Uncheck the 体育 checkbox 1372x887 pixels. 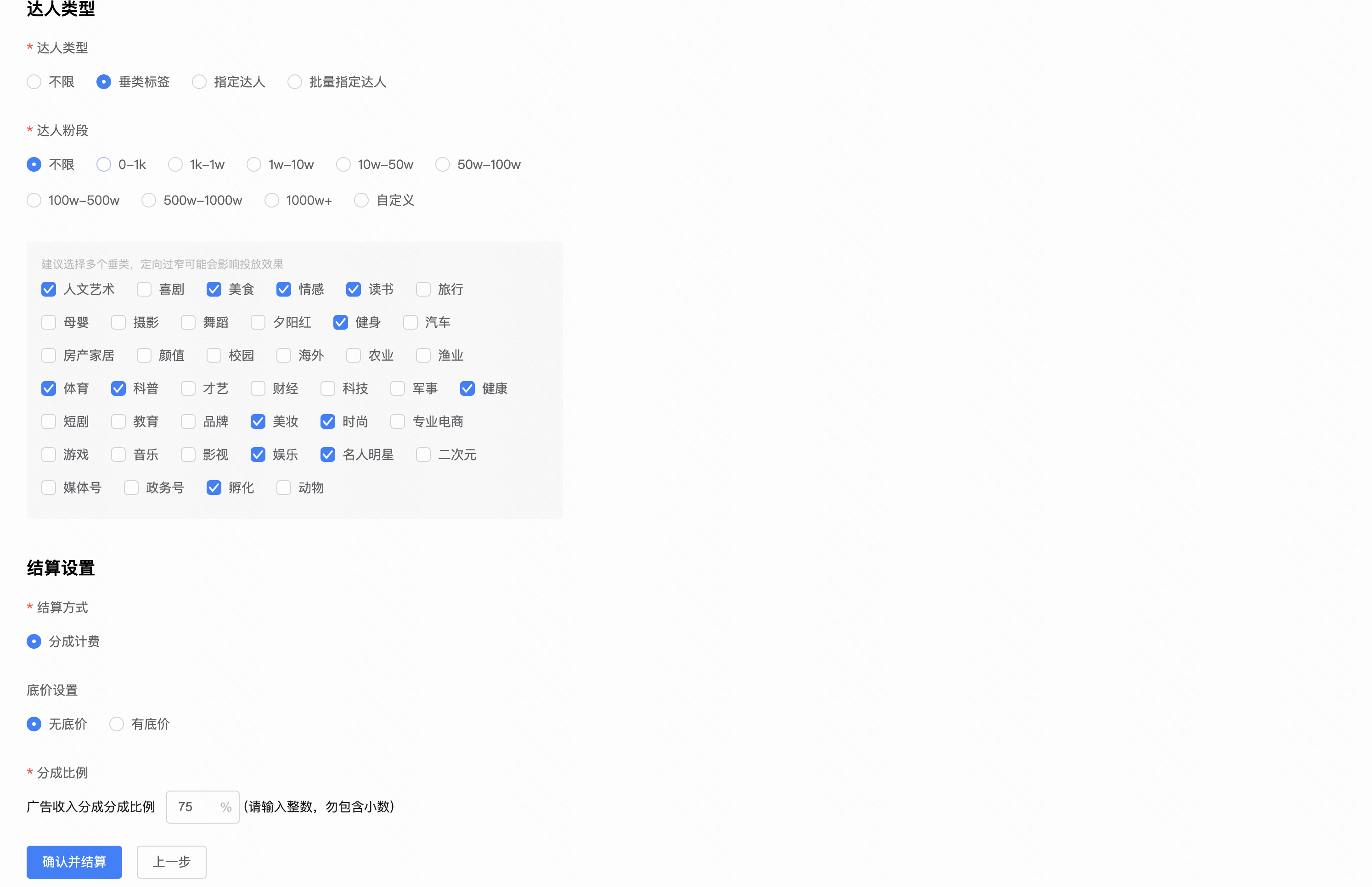coord(49,389)
